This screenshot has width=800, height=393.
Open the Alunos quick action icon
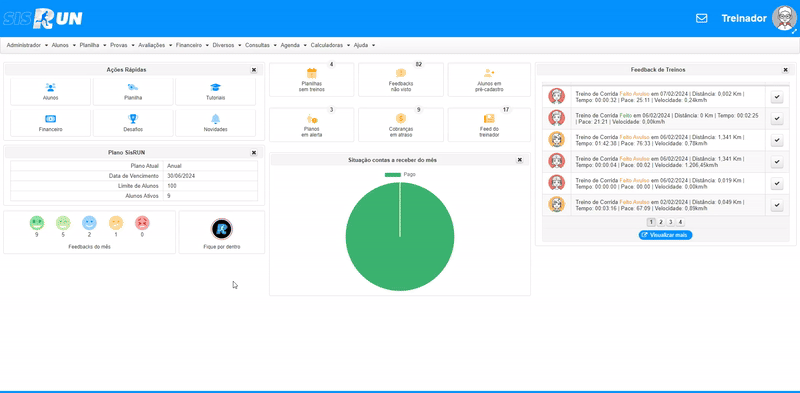pos(51,87)
